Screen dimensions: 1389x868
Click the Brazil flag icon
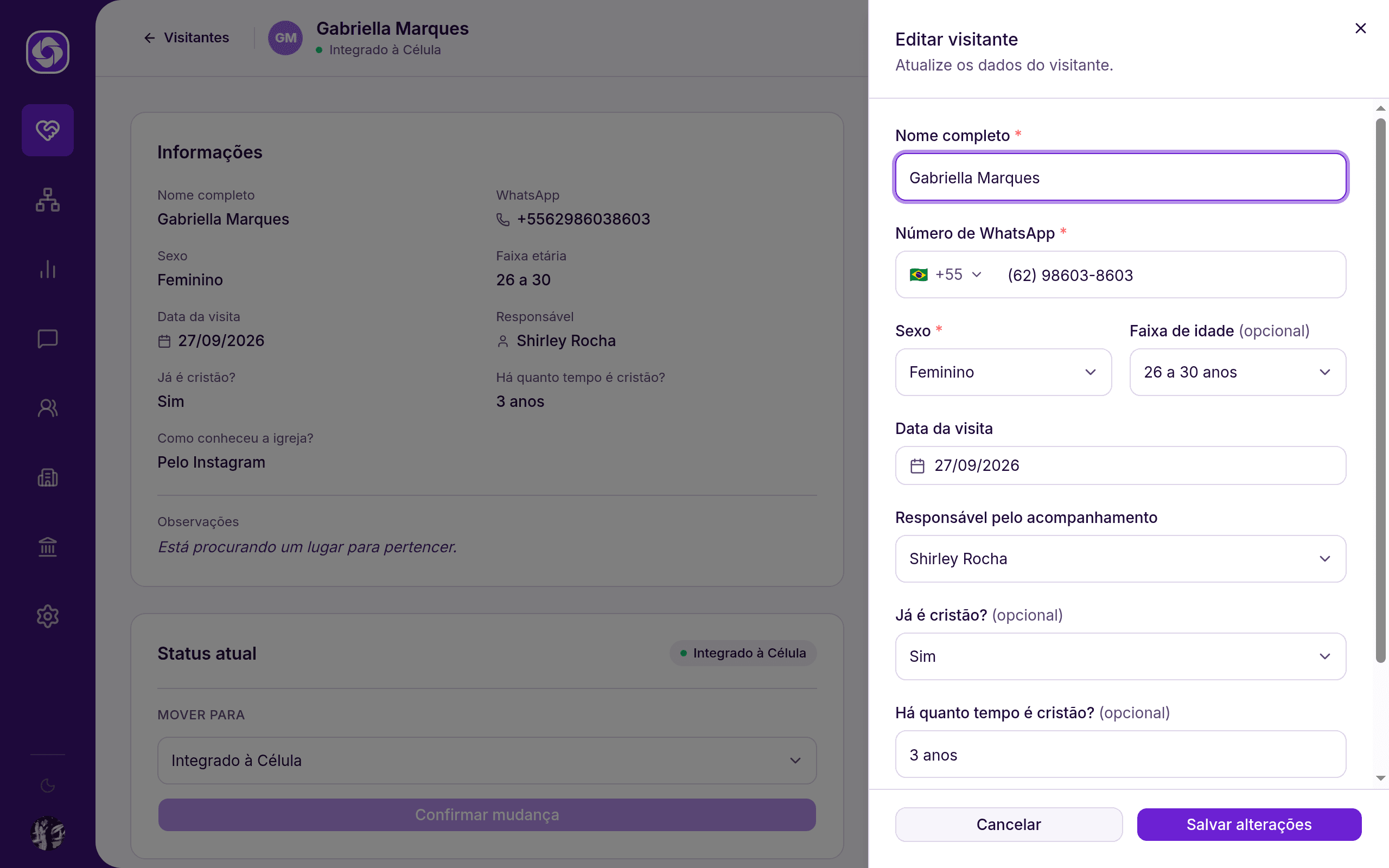(919, 275)
